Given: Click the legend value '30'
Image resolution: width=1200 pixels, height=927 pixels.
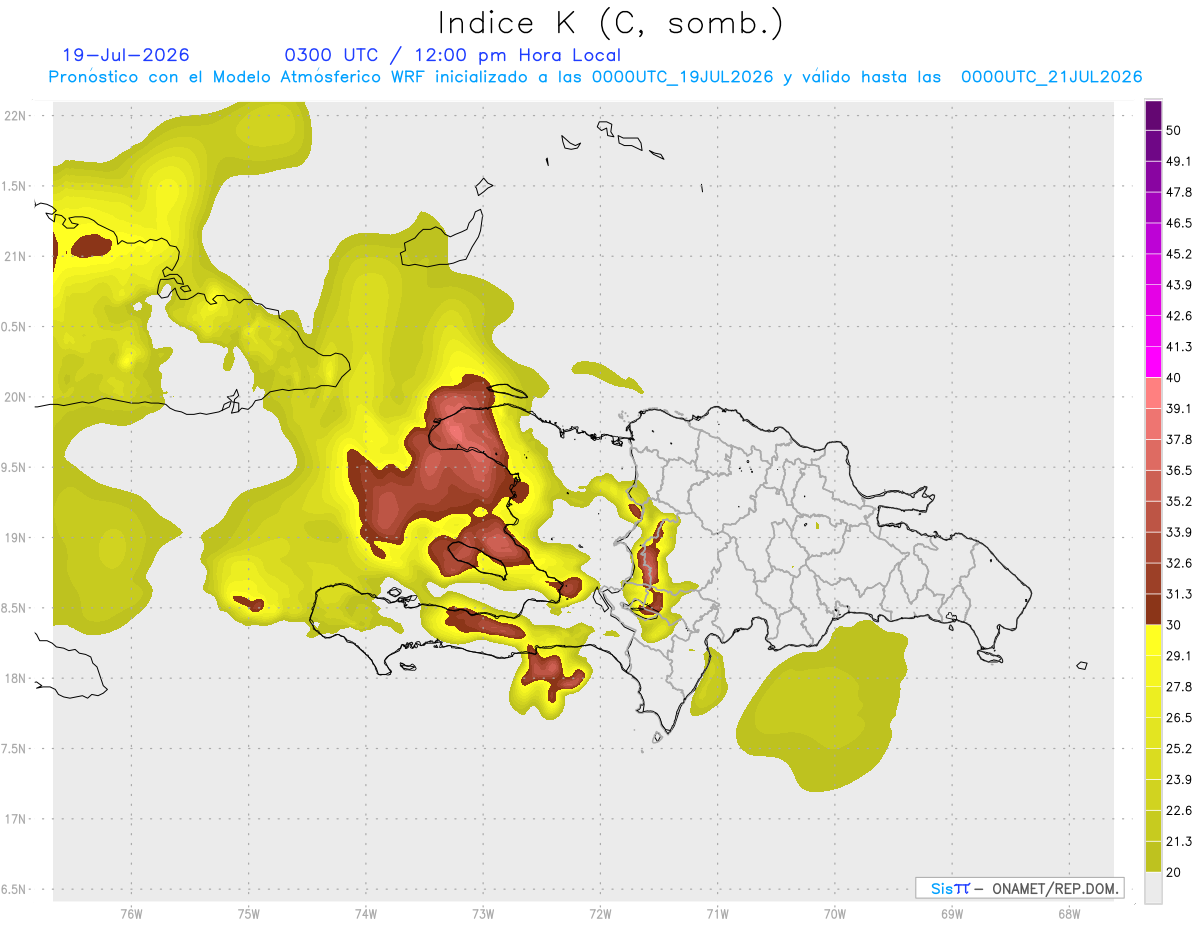Looking at the screenshot, I should click(1174, 625).
